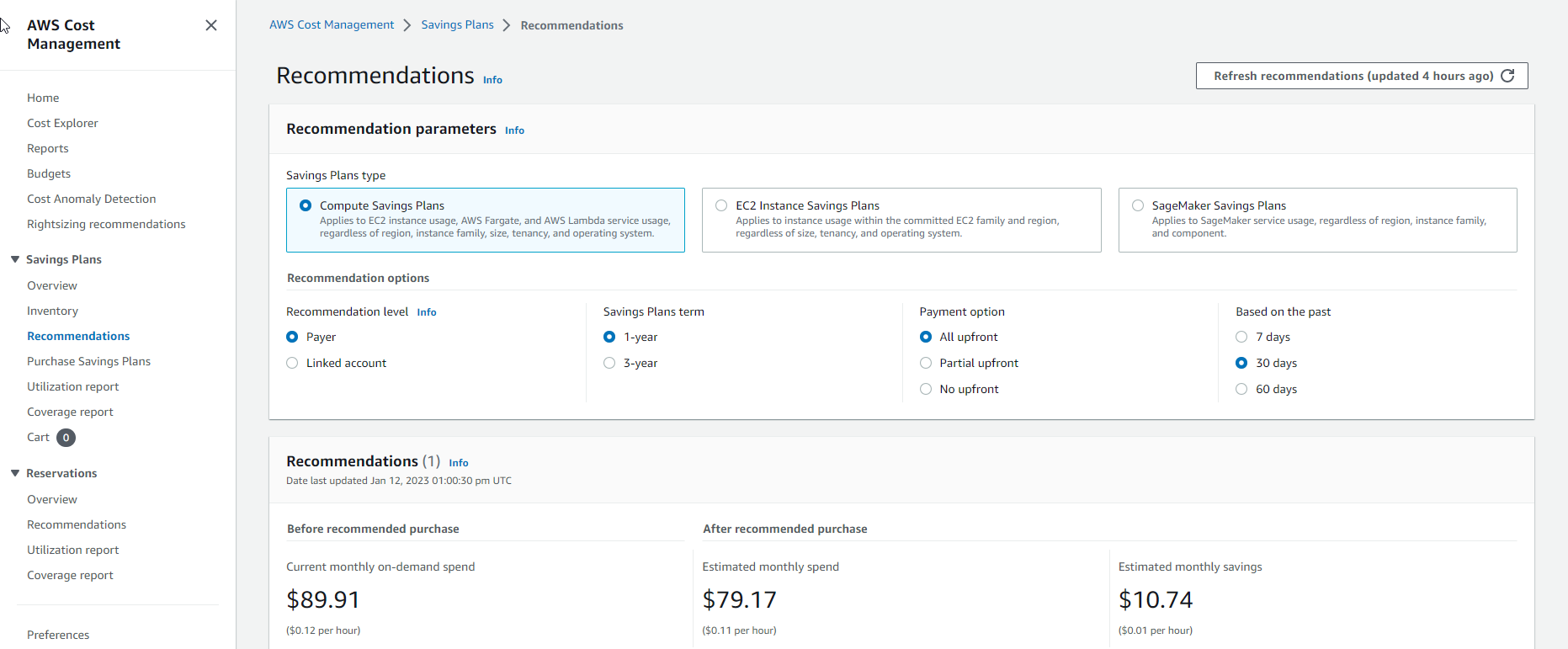Click the 'Date last updated Jan 12, 2023' text
Screen dimensions: 1568x649
coord(399,481)
